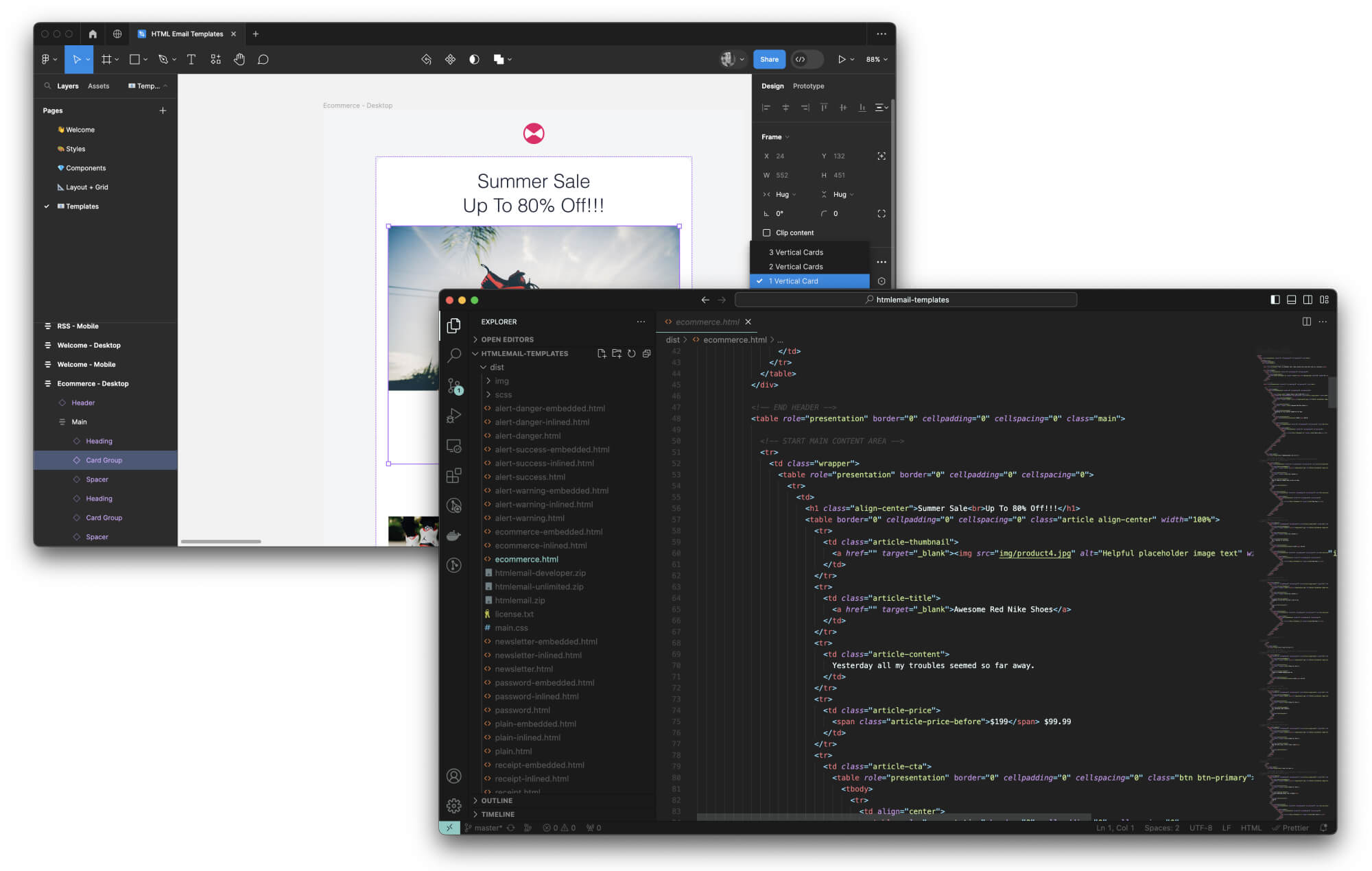
Task: Open new tab in Figma title bar
Action: pos(255,34)
